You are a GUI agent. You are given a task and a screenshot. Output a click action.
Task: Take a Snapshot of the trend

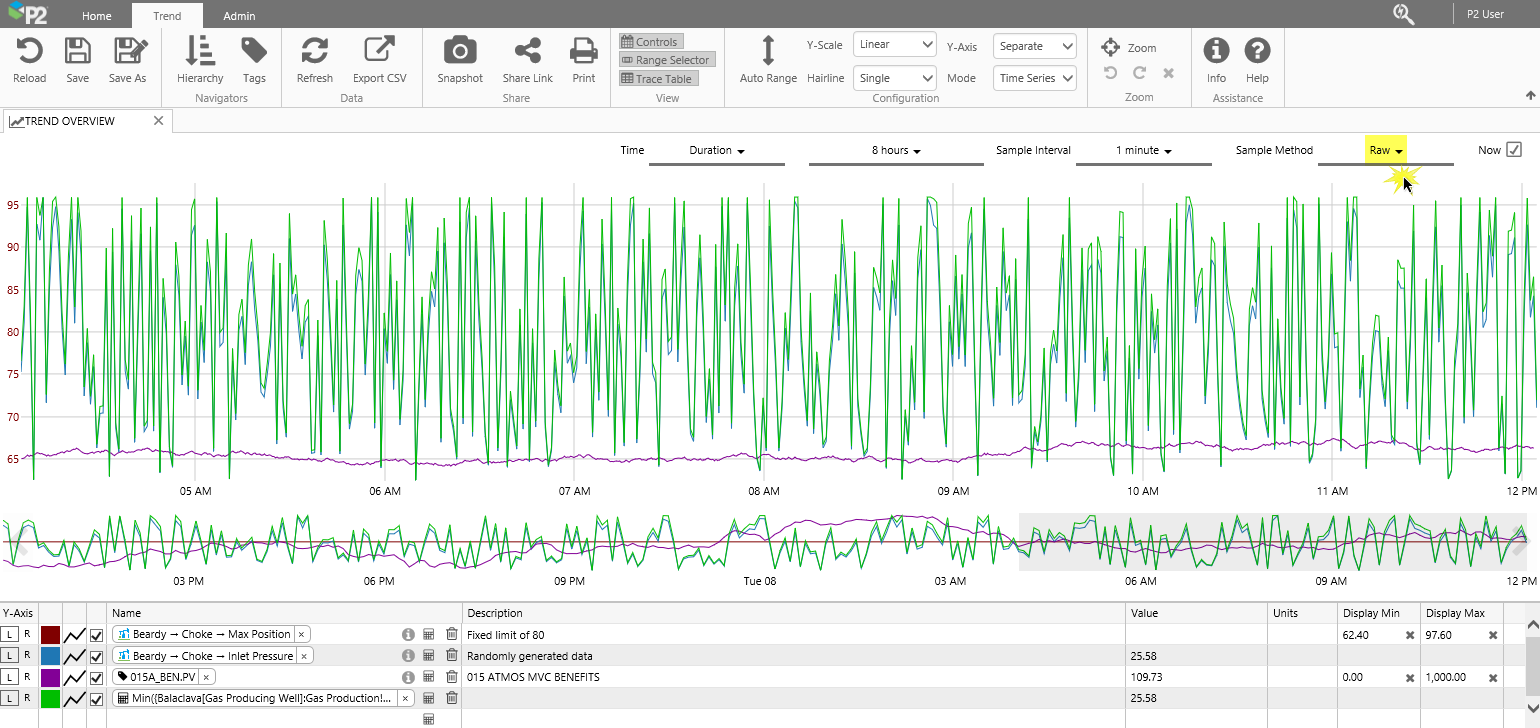pyautogui.click(x=459, y=51)
